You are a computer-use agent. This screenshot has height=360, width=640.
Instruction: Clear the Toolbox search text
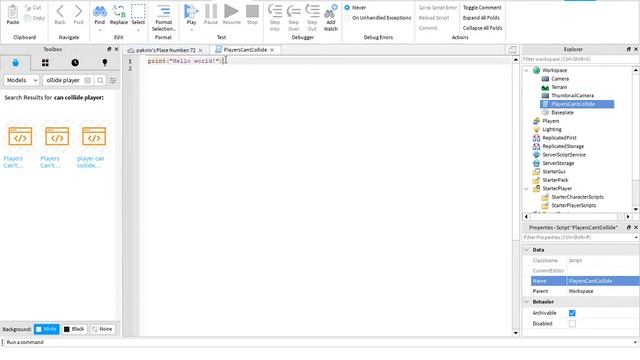87,80
